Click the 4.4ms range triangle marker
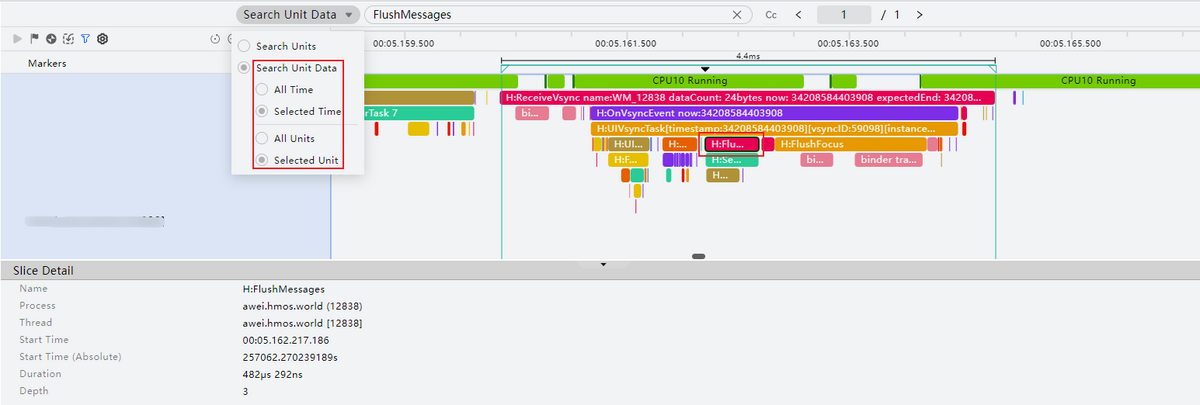 705,69
